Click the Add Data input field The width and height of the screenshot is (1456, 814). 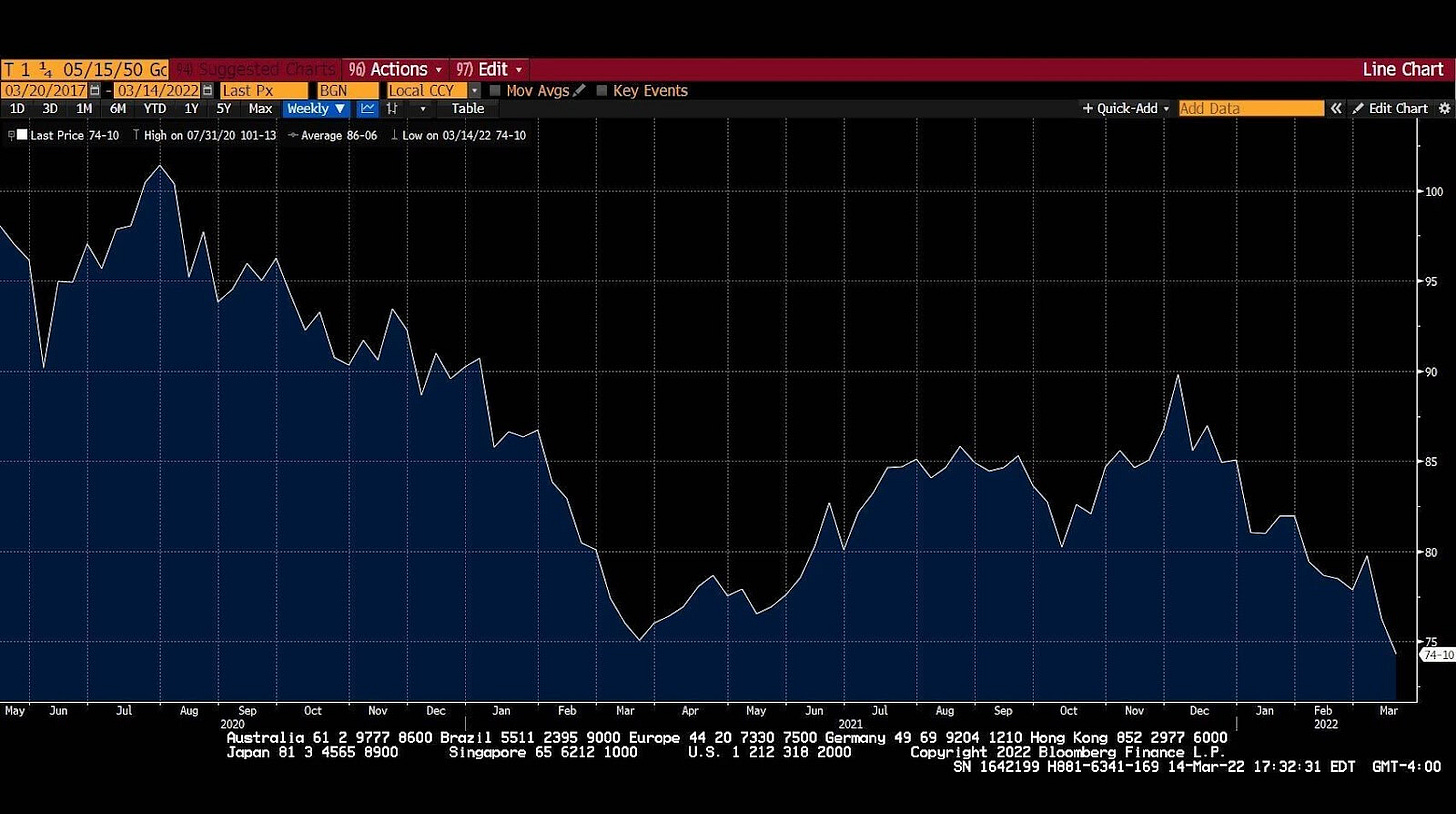[1250, 108]
